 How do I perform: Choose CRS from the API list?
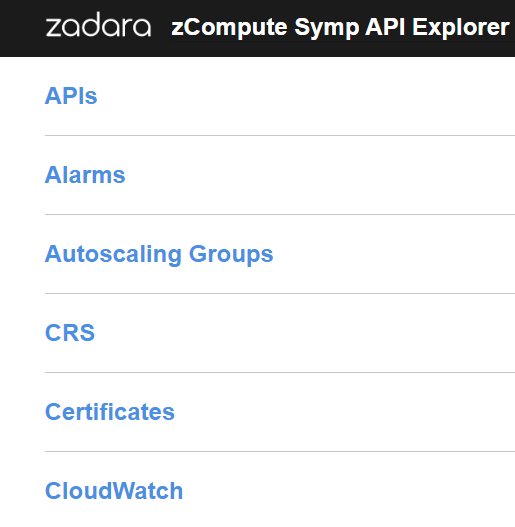click(70, 333)
